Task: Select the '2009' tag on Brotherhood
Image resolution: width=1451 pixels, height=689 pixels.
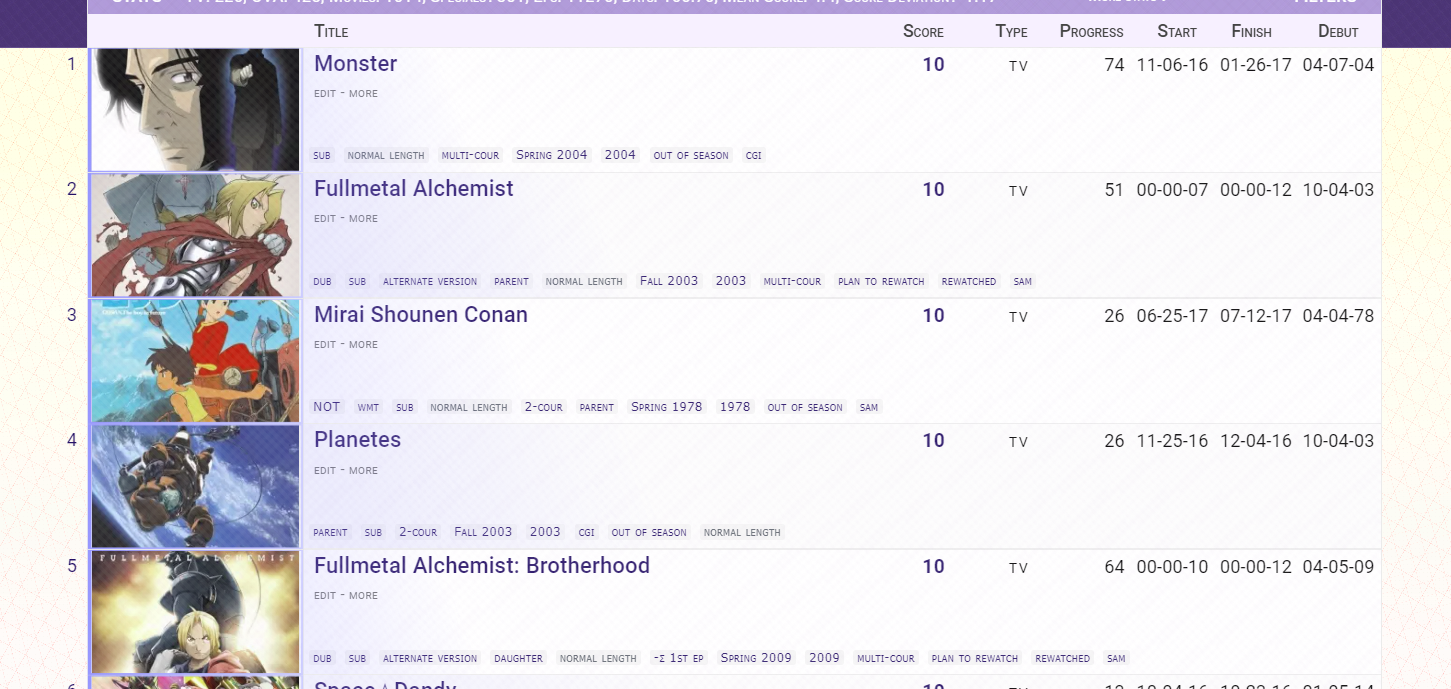Action: [x=825, y=658]
